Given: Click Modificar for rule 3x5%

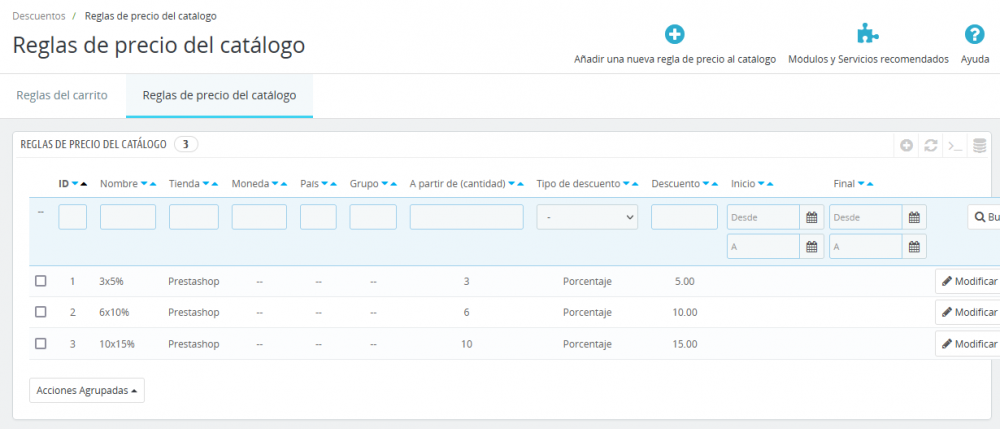Looking at the screenshot, I should click(x=969, y=281).
